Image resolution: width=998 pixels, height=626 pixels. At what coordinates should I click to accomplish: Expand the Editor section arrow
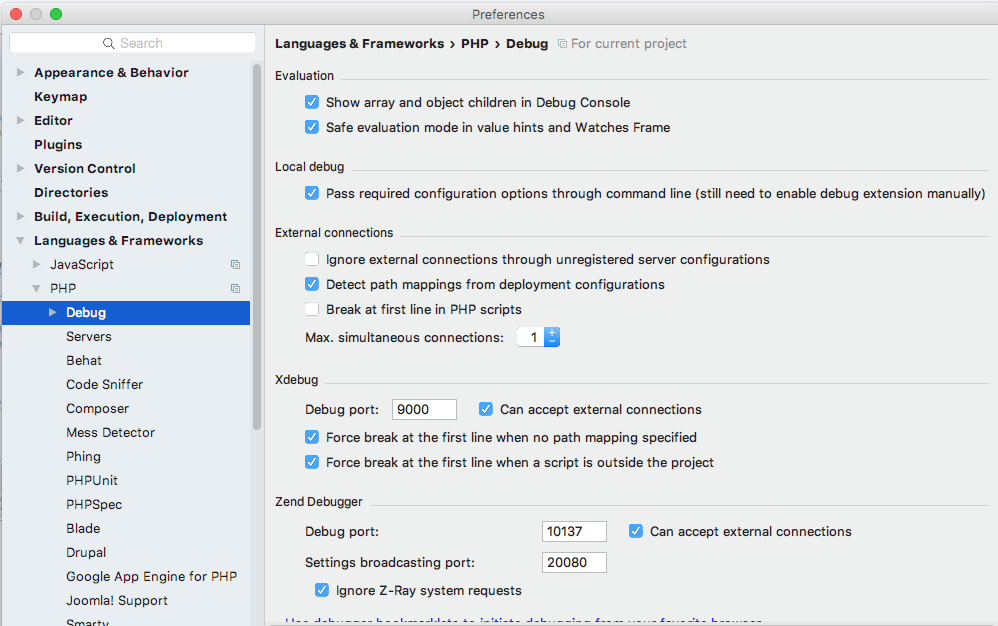click(20, 120)
